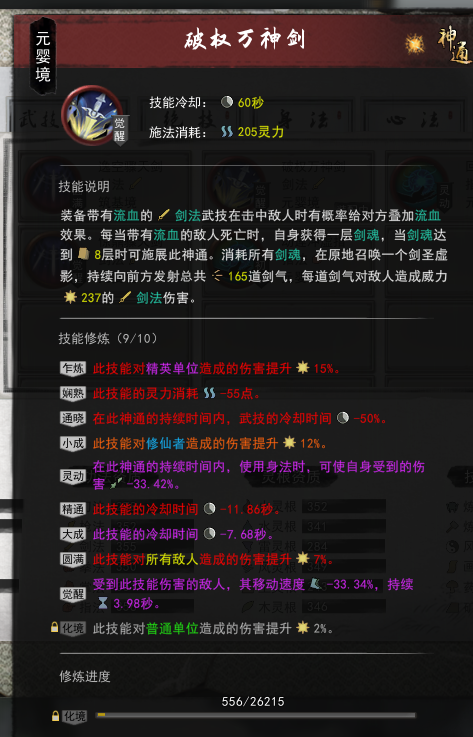
Task: Click the 神通 emblem in the header
Action: (x=454, y=45)
